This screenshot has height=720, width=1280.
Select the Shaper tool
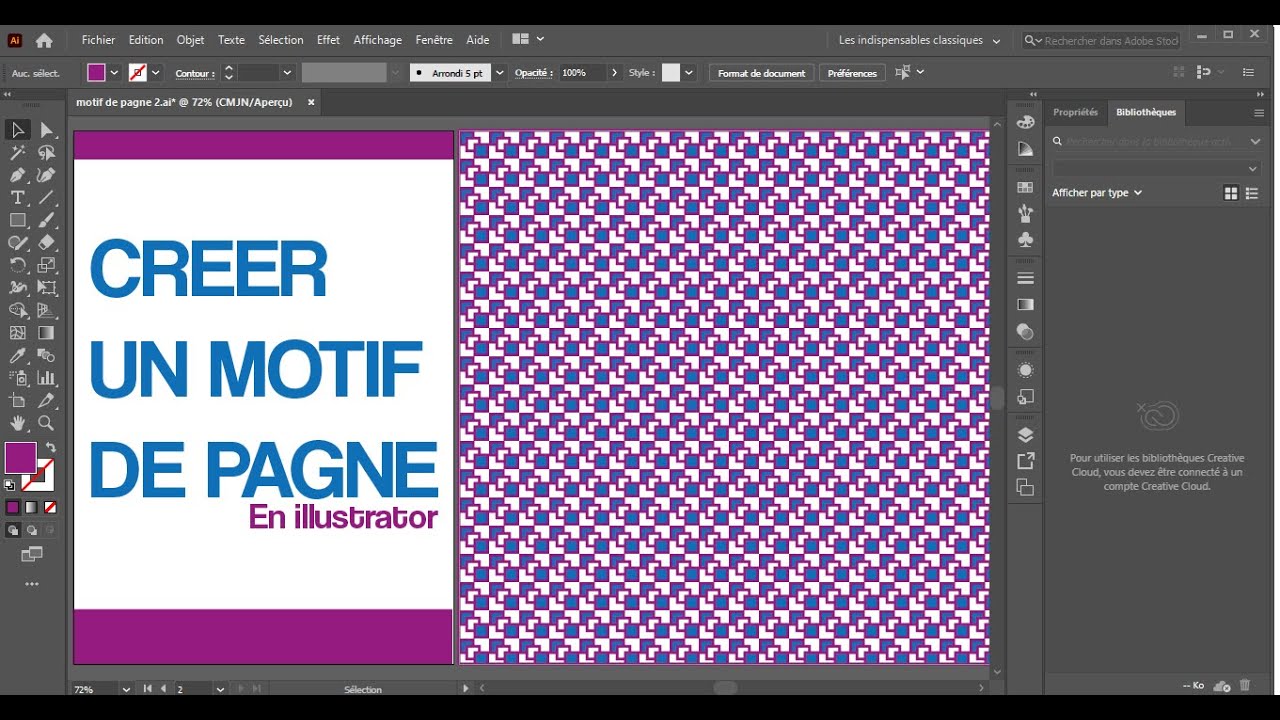(17, 243)
